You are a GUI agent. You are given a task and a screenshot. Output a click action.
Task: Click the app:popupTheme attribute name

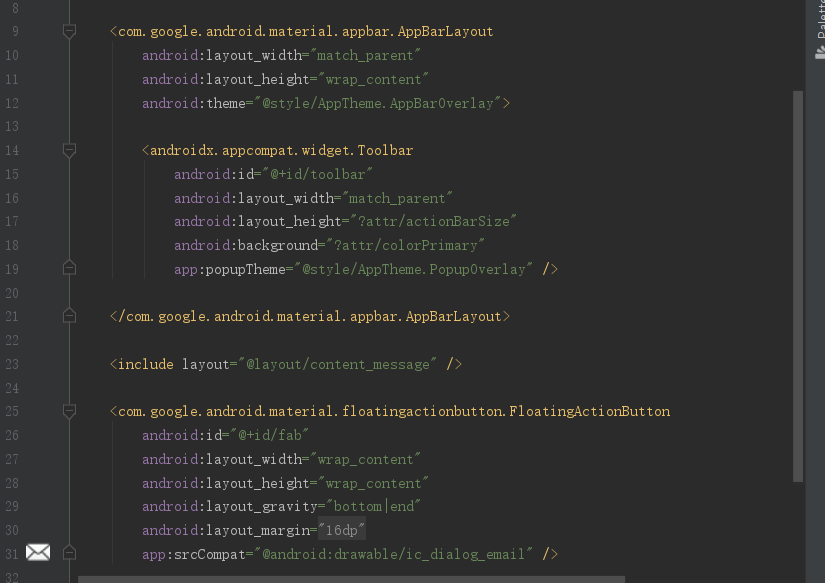229,269
